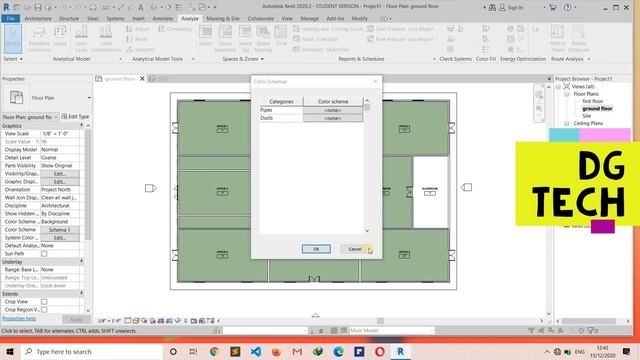Viewport: 640px width, 360px height.
Task: Open the Properties help link
Action: [x=19, y=319]
